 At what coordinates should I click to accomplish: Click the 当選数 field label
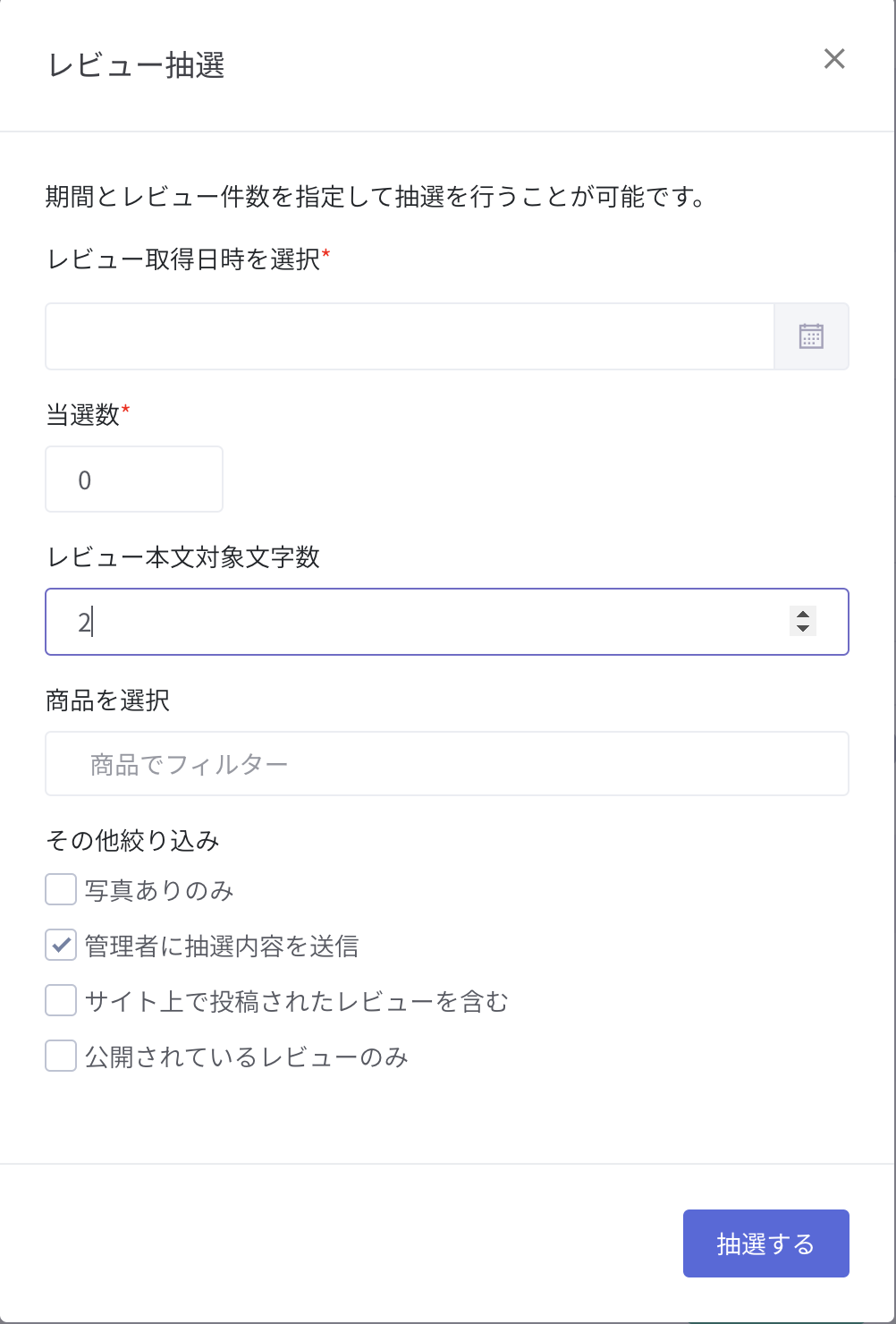pos(82,415)
